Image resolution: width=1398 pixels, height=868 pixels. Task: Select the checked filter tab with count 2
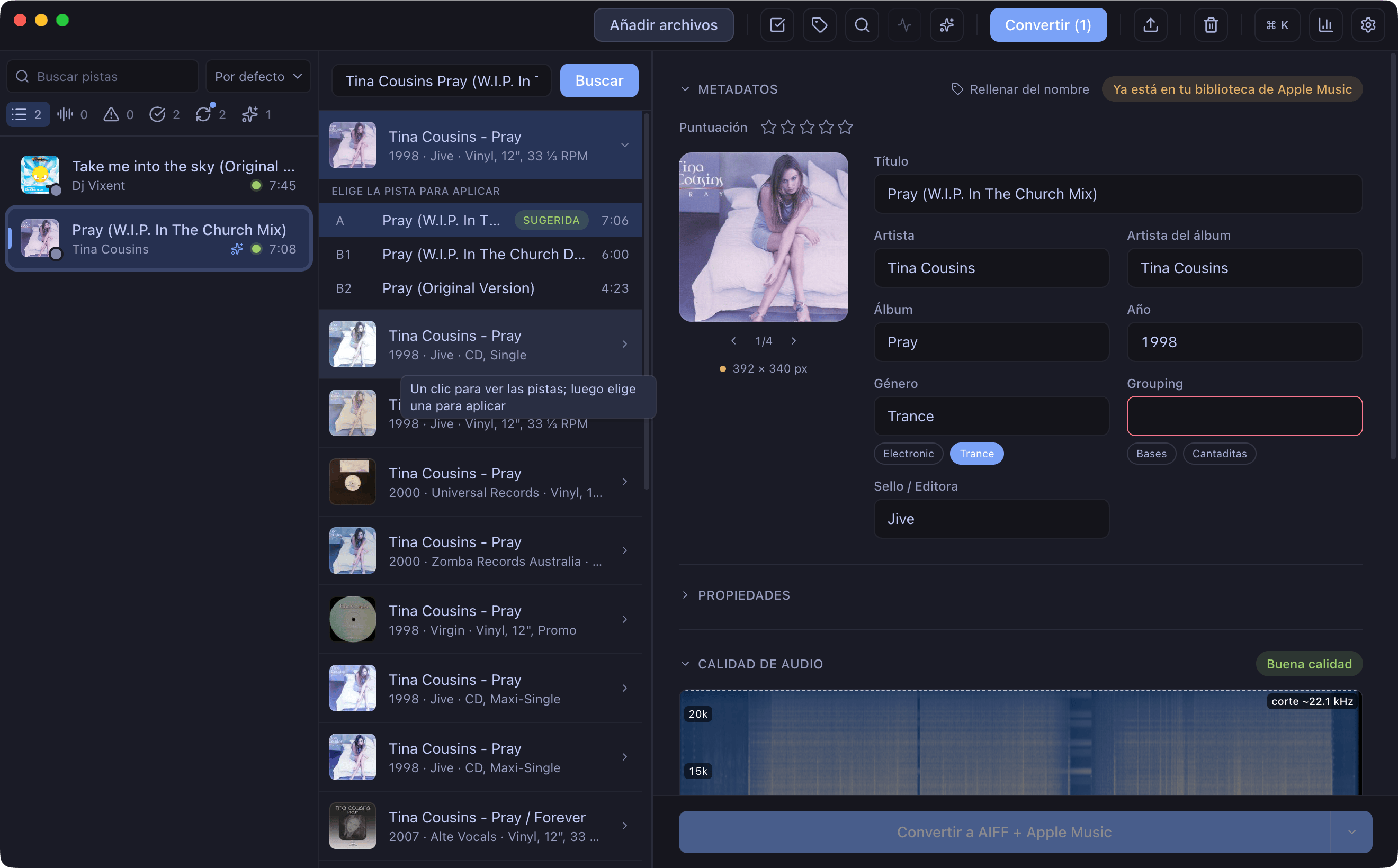click(164, 114)
